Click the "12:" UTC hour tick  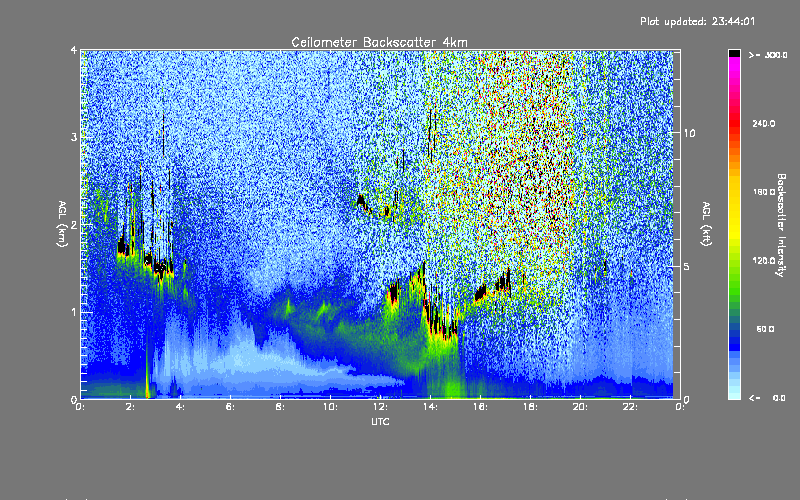click(380, 407)
